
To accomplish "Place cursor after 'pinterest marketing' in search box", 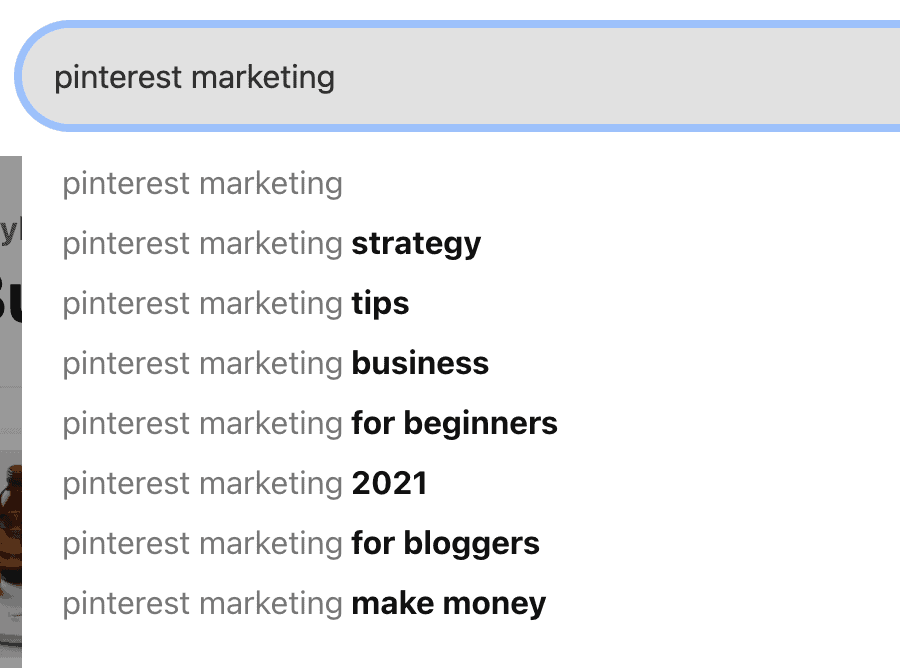I will coord(336,77).
